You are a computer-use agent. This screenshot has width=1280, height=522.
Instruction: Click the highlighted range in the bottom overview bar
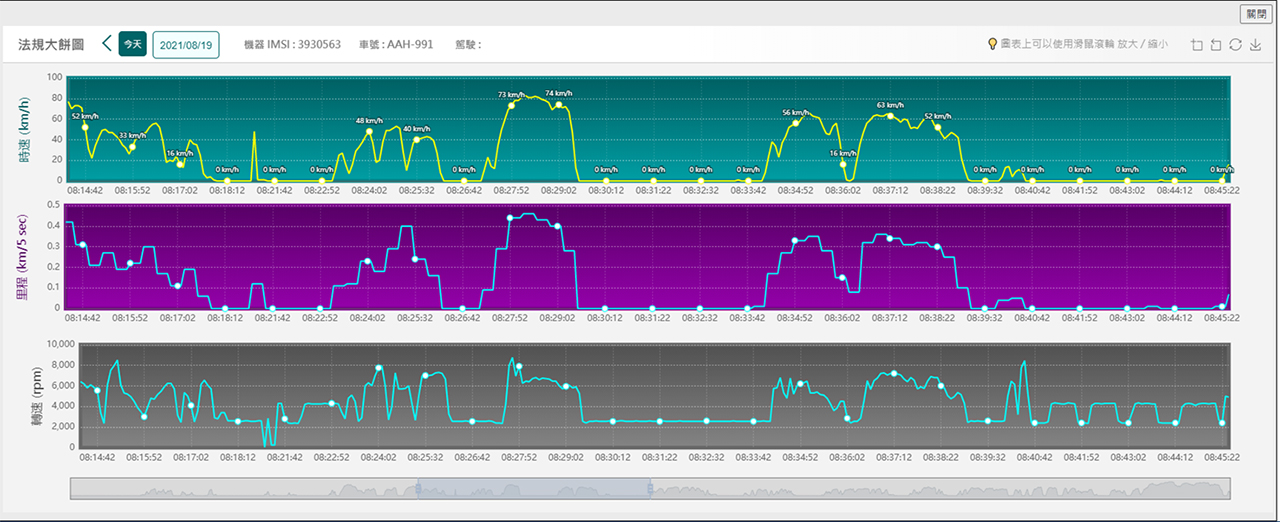click(534, 488)
